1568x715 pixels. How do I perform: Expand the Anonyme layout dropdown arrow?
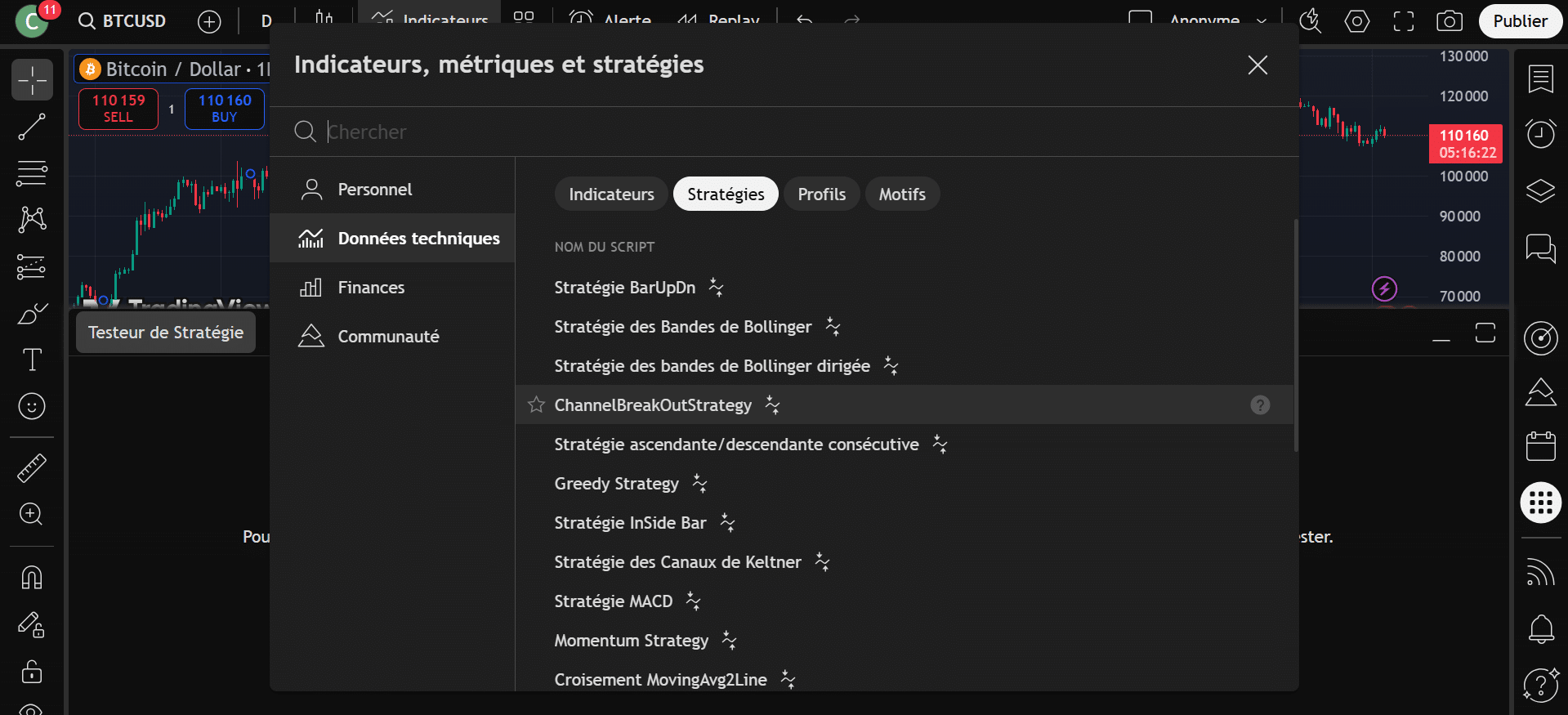point(1262,21)
